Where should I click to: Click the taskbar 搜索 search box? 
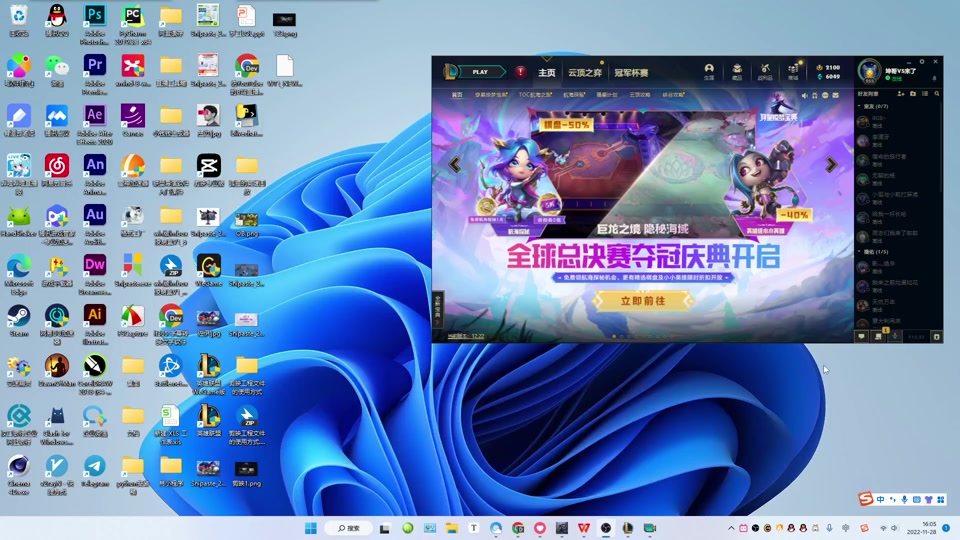click(349, 528)
